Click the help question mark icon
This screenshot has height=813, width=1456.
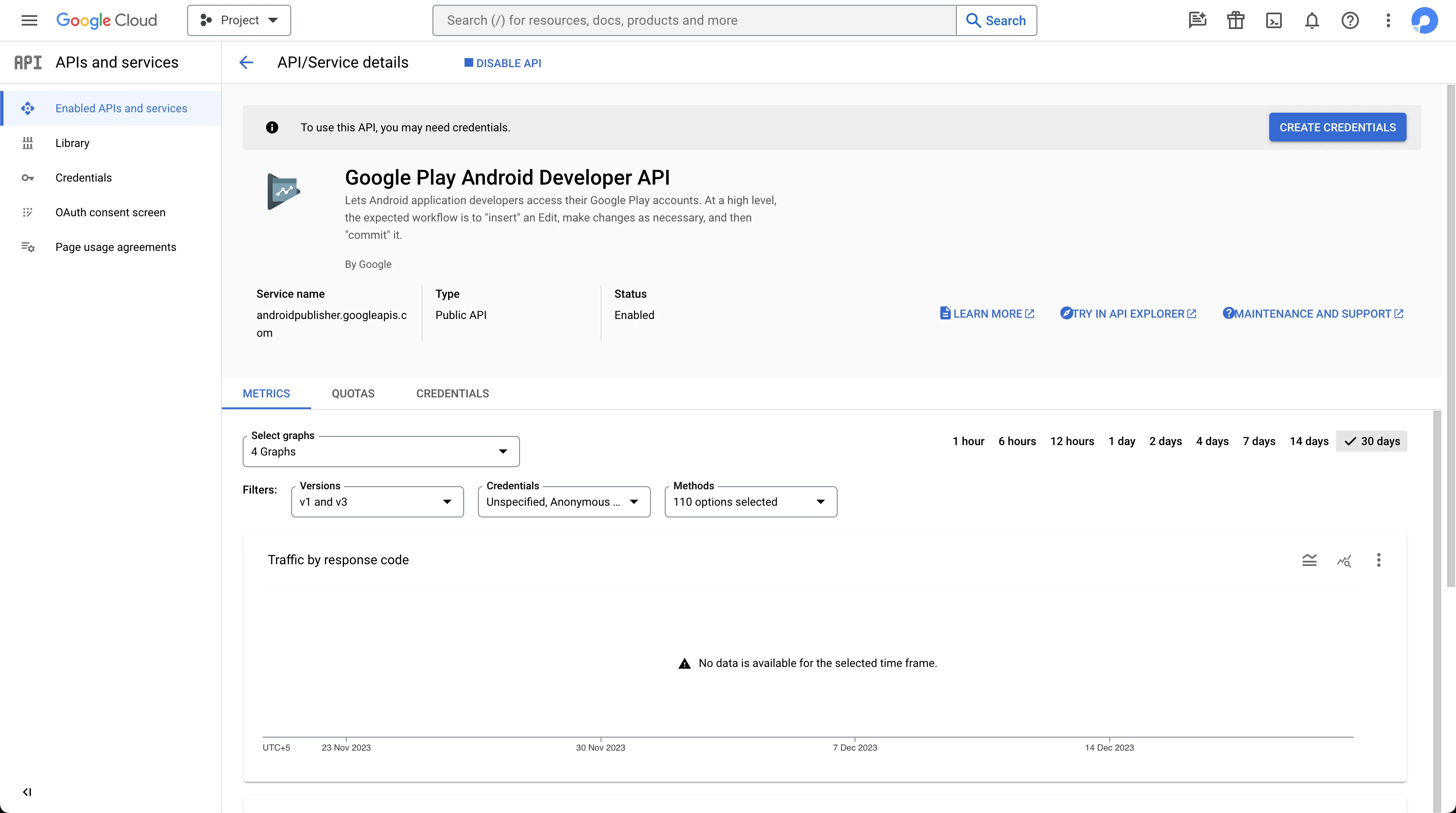coord(1350,20)
